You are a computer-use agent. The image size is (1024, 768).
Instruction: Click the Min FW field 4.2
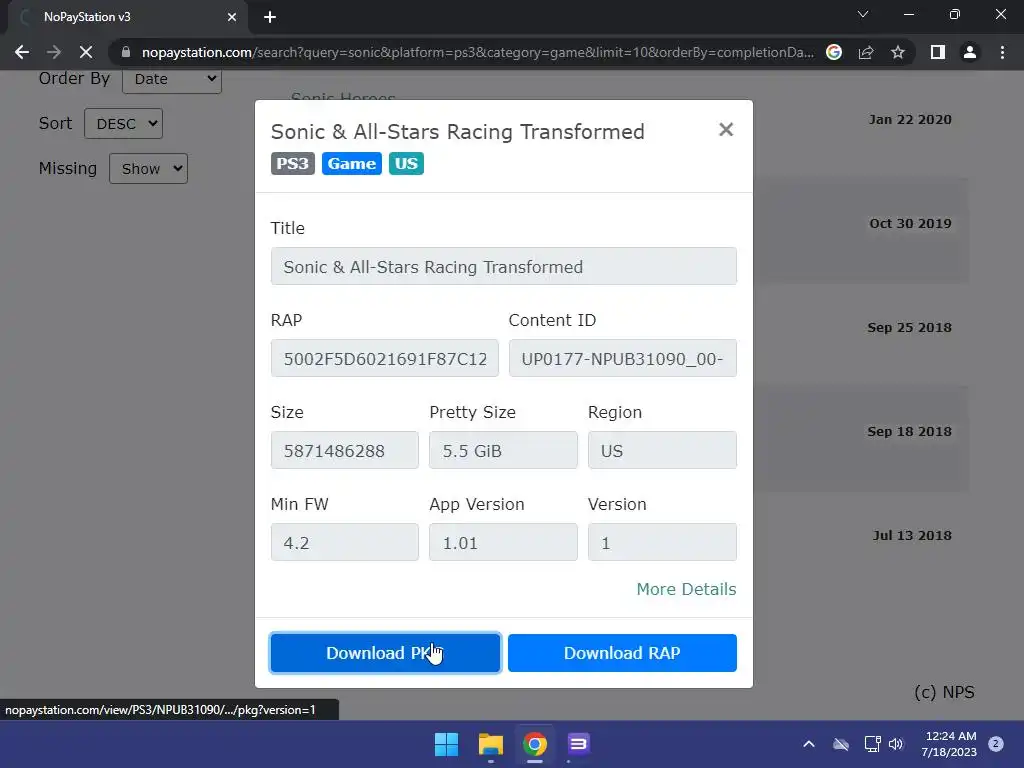click(344, 543)
